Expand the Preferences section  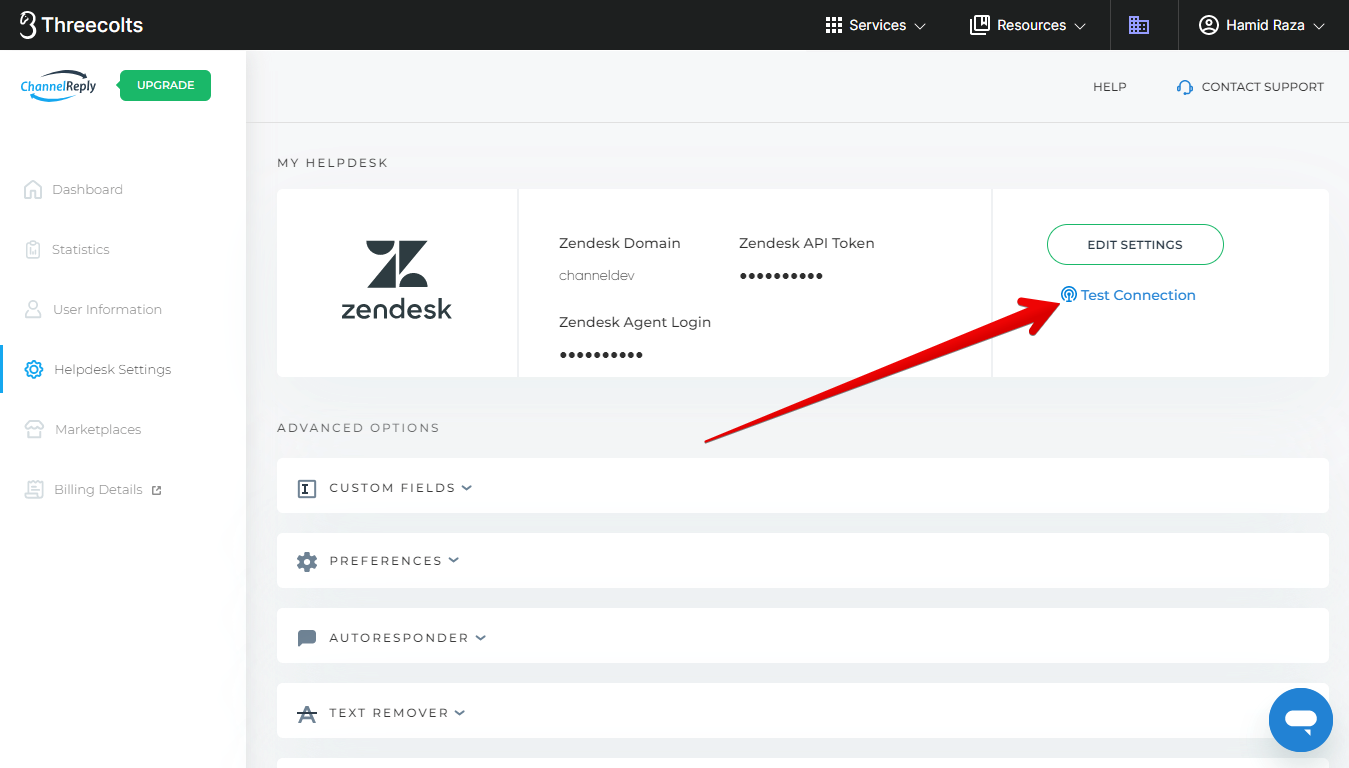803,560
